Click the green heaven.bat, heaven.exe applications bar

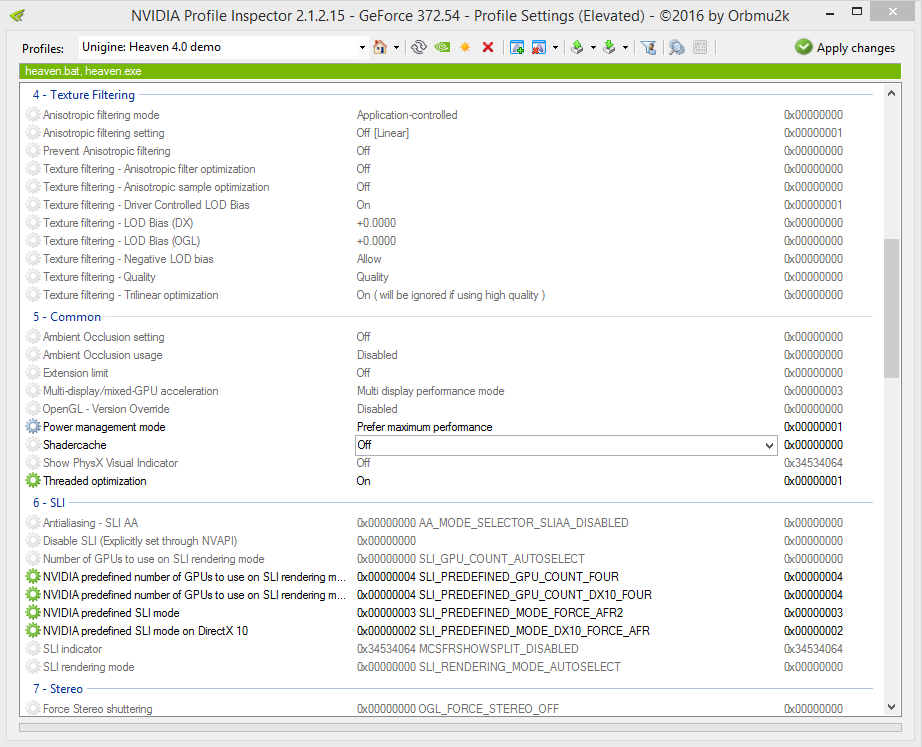tap(460, 71)
